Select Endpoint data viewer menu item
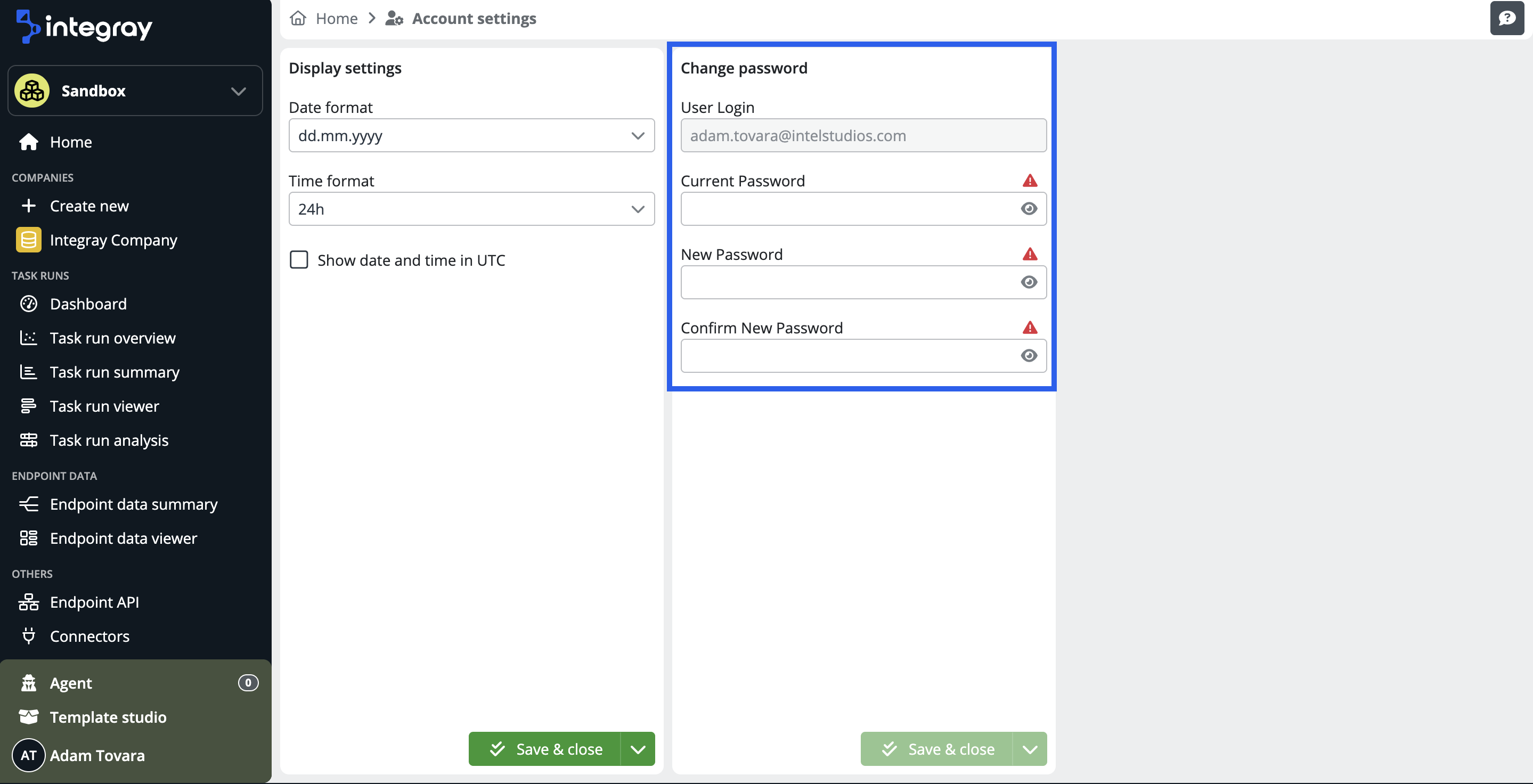1533x784 pixels. click(123, 538)
